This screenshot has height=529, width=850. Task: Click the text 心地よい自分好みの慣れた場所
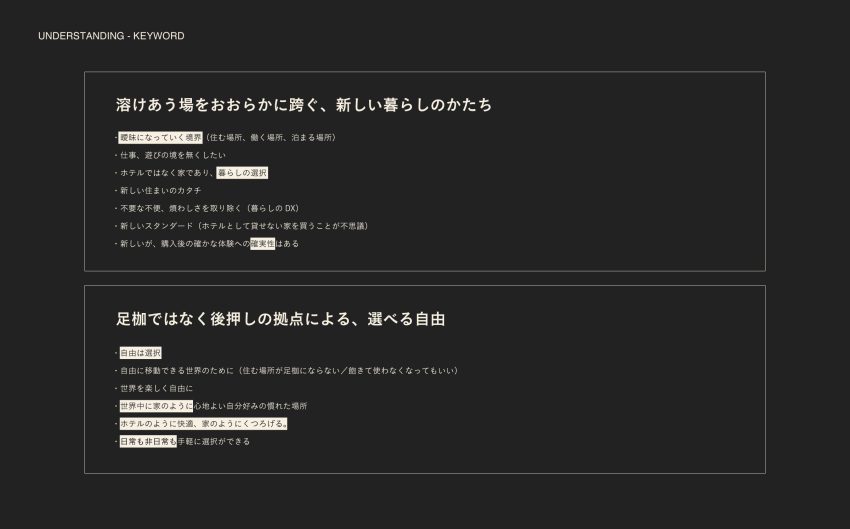point(250,406)
